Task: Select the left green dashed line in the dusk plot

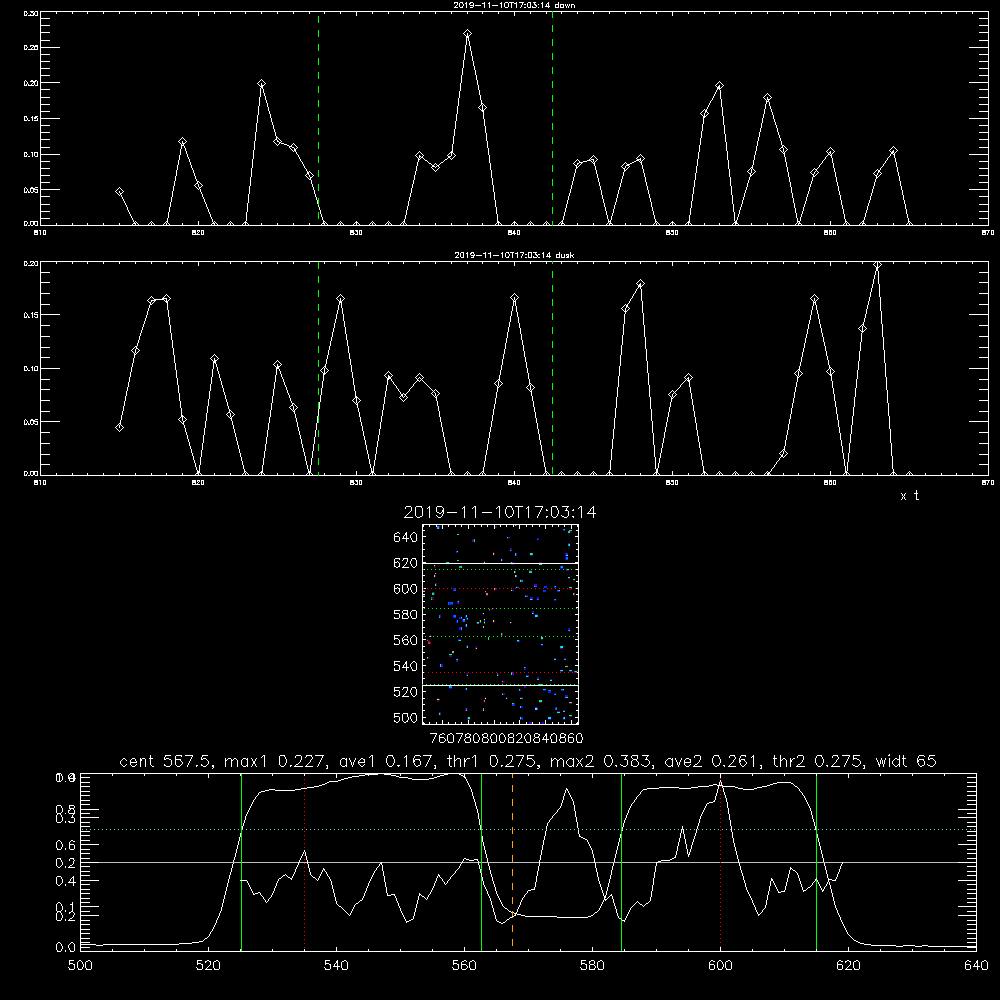Action: pos(318,368)
